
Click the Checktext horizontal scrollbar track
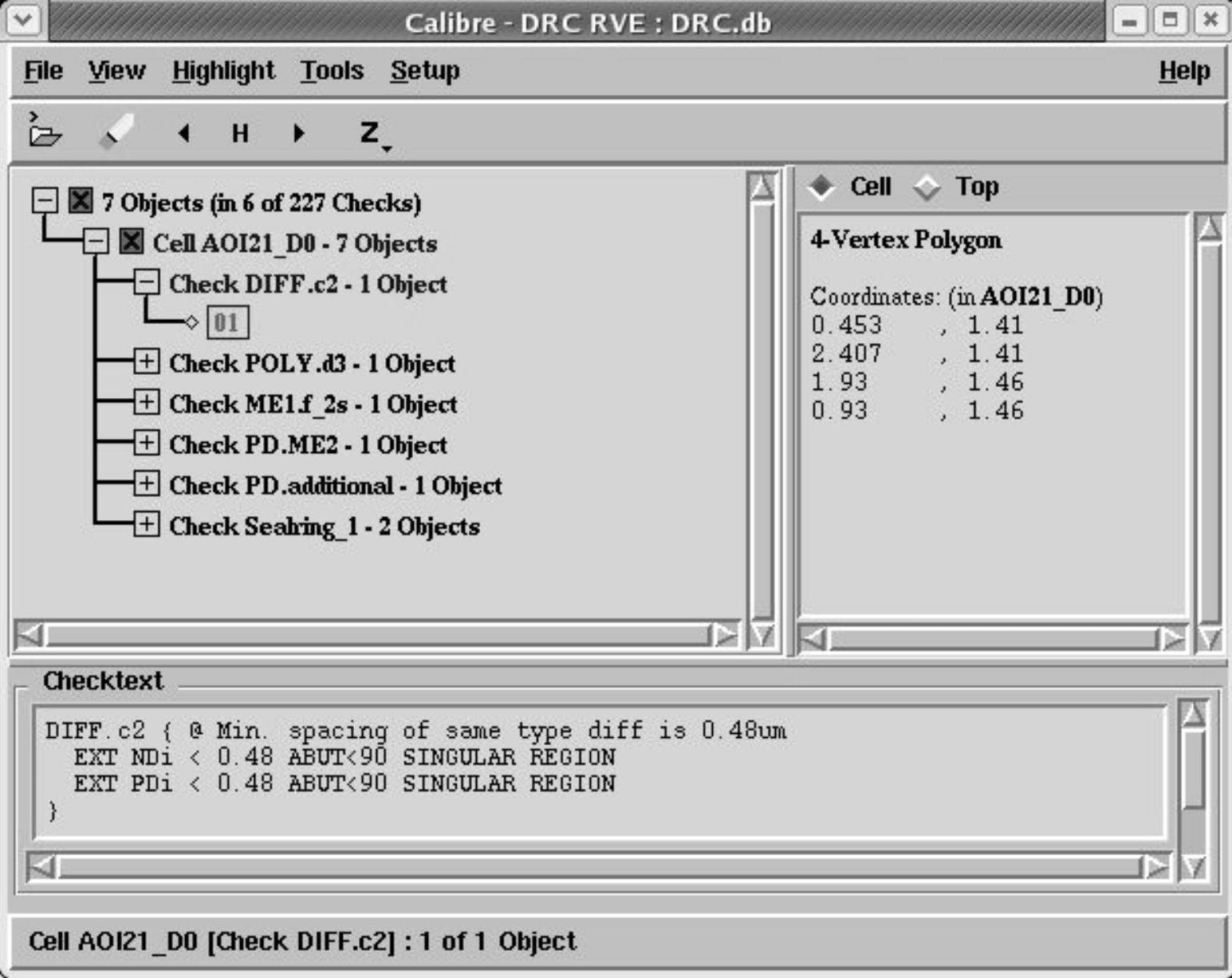[600, 866]
